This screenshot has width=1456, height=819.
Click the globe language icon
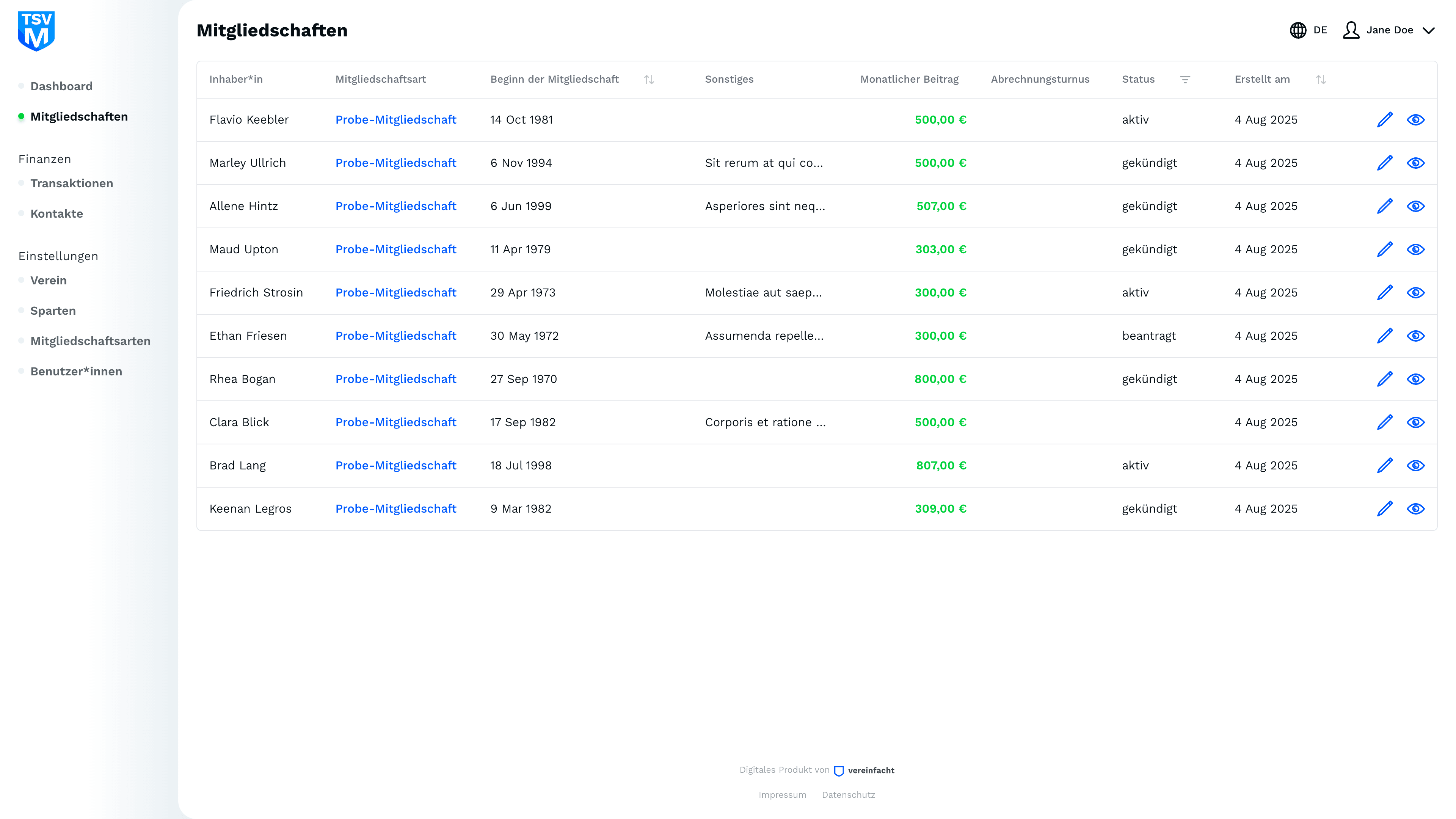click(x=1298, y=30)
